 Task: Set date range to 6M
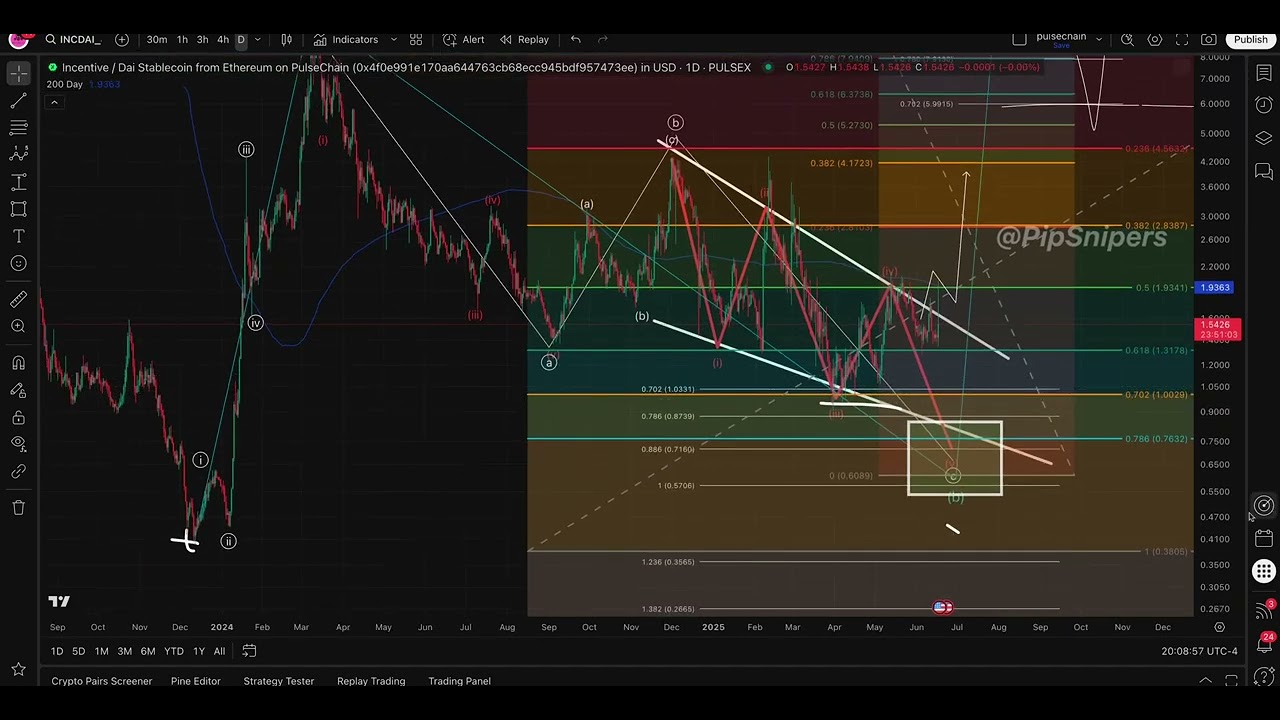click(x=147, y=652)
